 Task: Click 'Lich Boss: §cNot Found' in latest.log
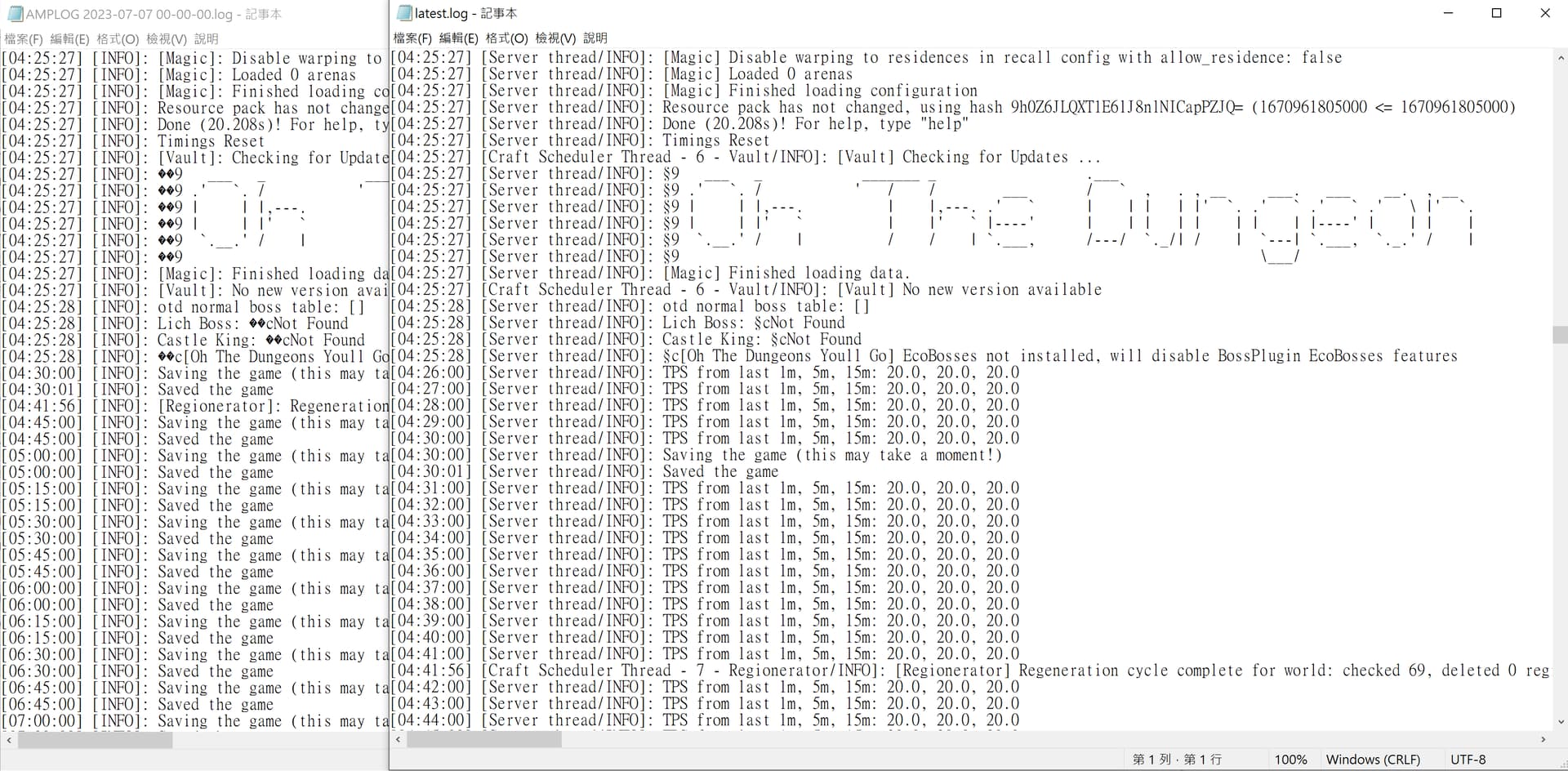pos(617,323)
